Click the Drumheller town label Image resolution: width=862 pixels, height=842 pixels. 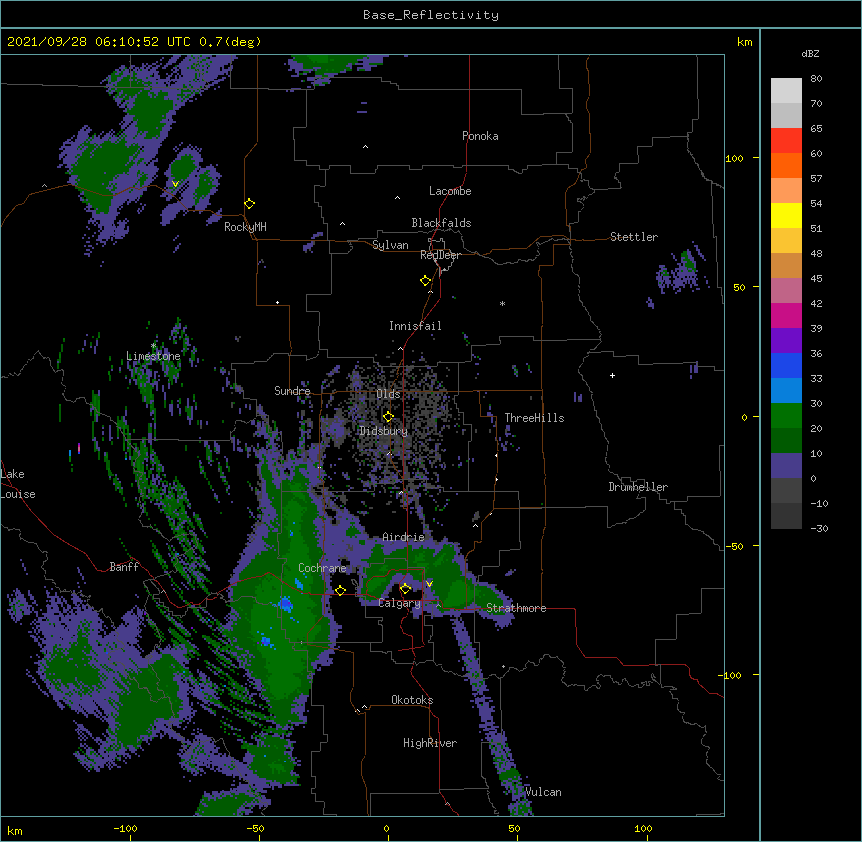[x=638, y=487]
